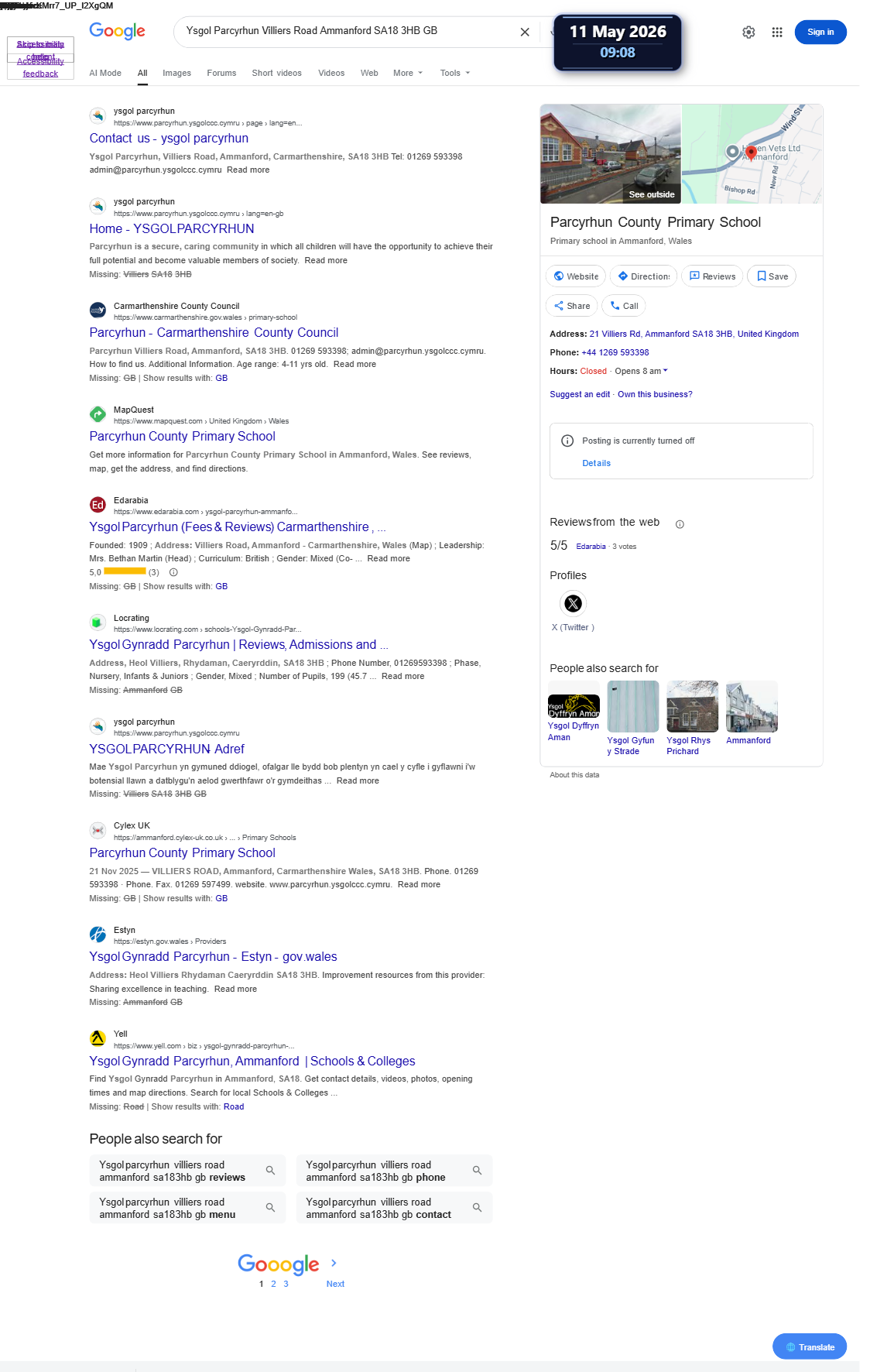Switch to the AI Mode tab
This screenshot has height=1372, width=870.
pyautogui.click(x=105, y=73)
